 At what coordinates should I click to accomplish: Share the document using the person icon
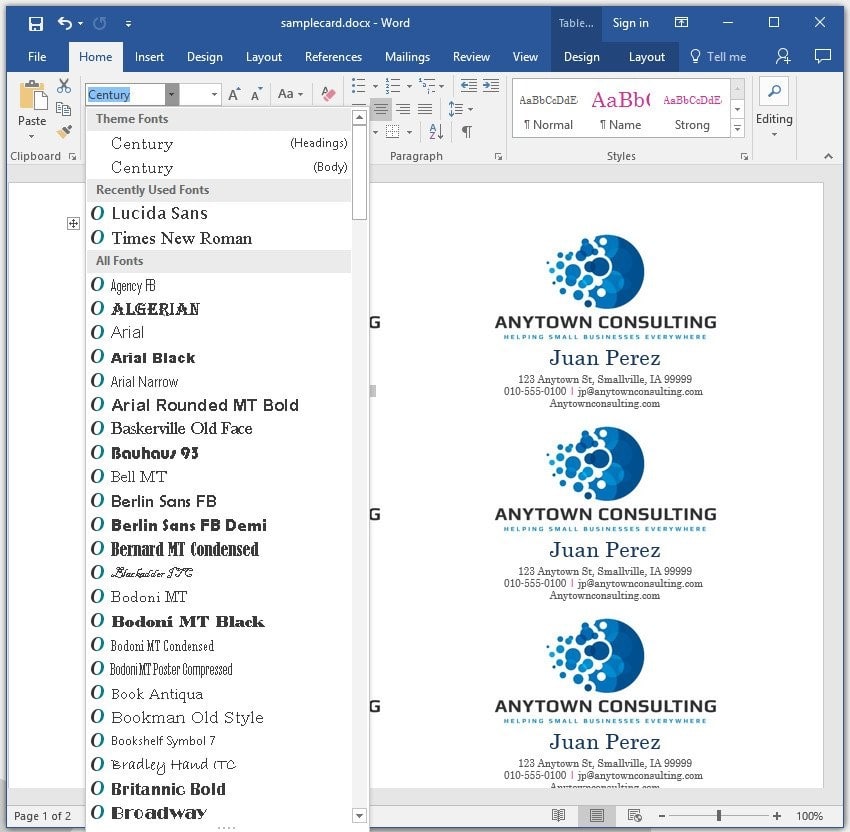pyautogui.click(x=782, y=56)
